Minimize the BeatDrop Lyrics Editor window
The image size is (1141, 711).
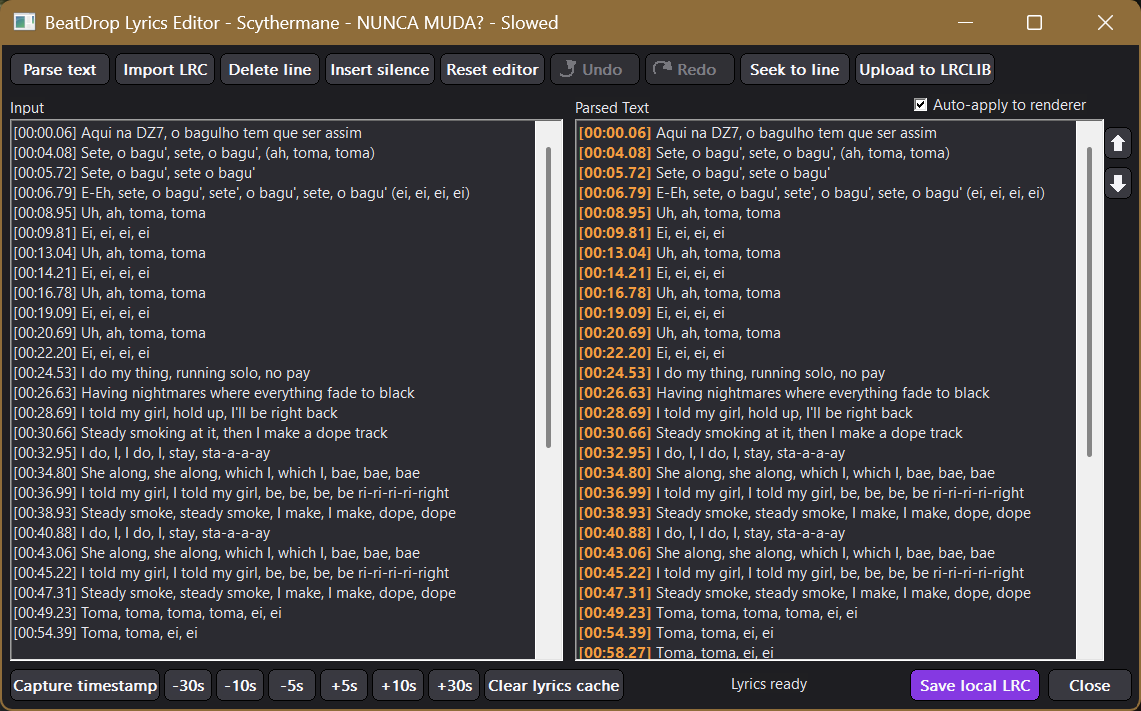click(965, 23)
